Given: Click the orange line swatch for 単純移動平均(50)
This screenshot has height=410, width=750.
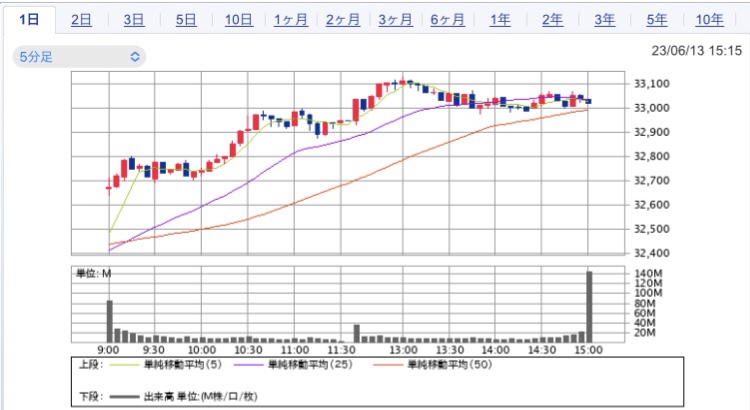Looking at the screenshot, I should (388, 365).
